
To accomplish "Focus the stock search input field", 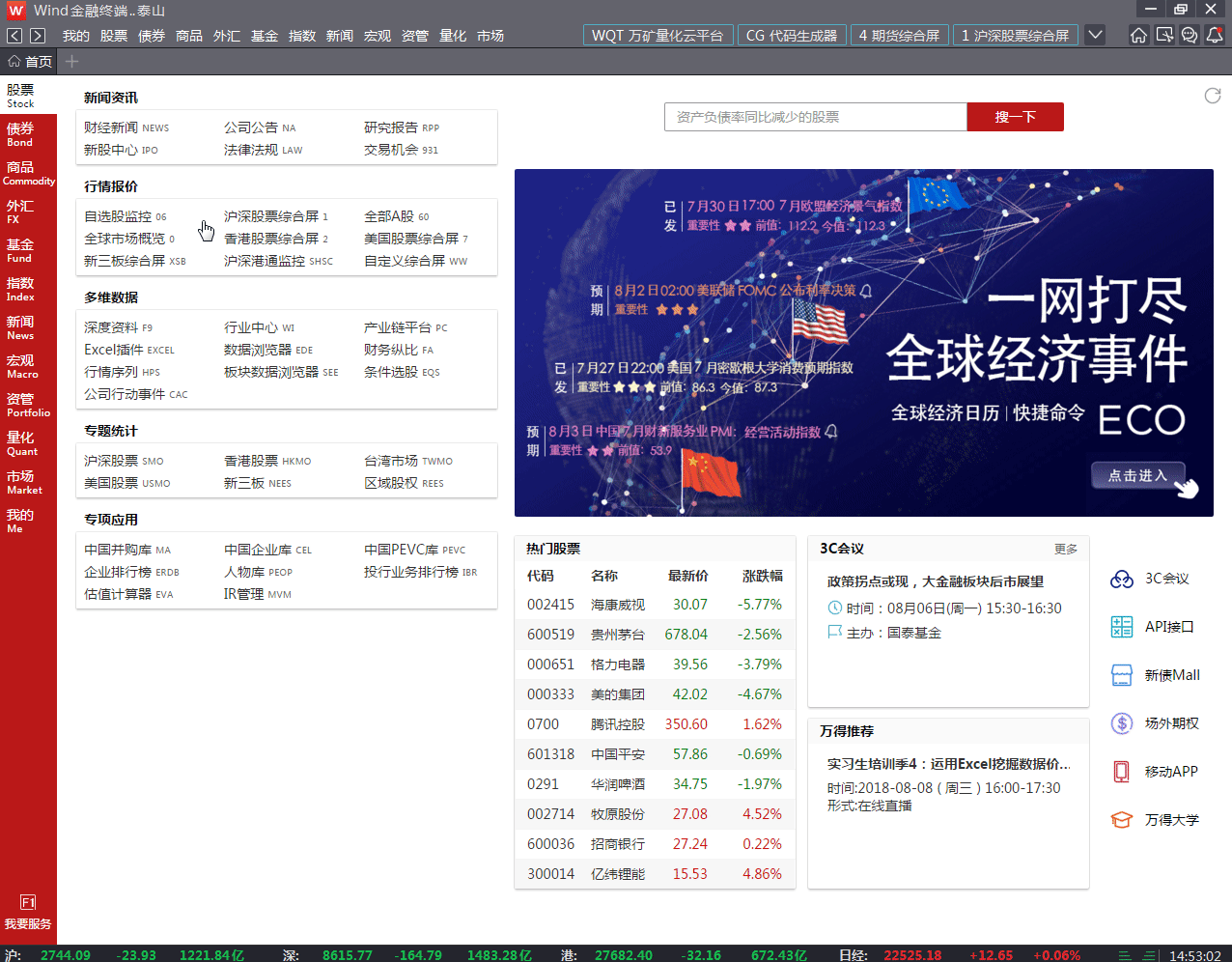I will tap(816, 117).
